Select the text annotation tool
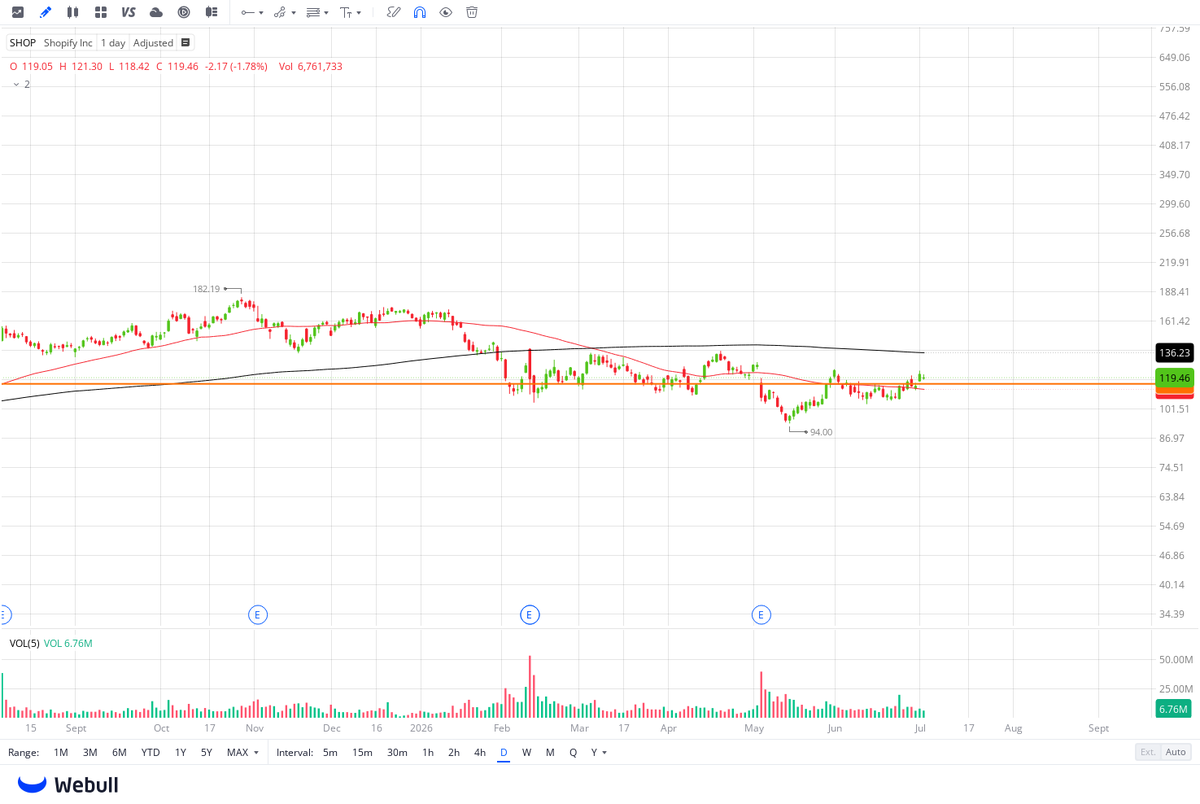1200x804 pixels. (x=346, y=12)
